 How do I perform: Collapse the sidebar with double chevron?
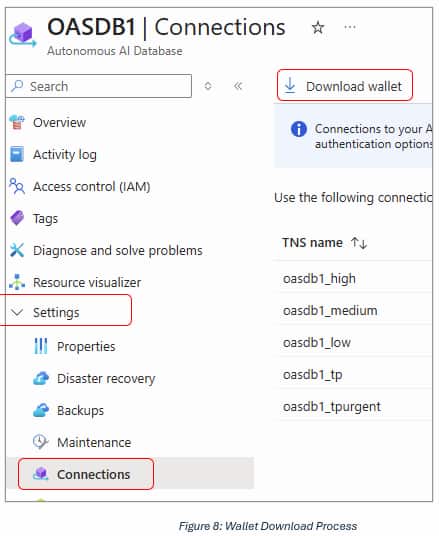point(238,86)
